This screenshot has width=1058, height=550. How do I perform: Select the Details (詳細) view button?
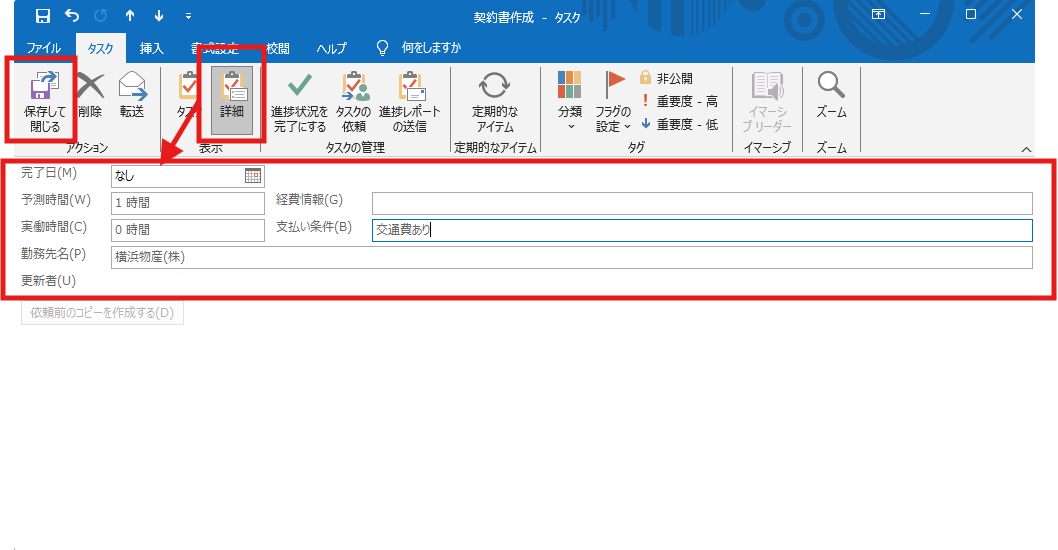pyautogui.click(x=232, y=100)
